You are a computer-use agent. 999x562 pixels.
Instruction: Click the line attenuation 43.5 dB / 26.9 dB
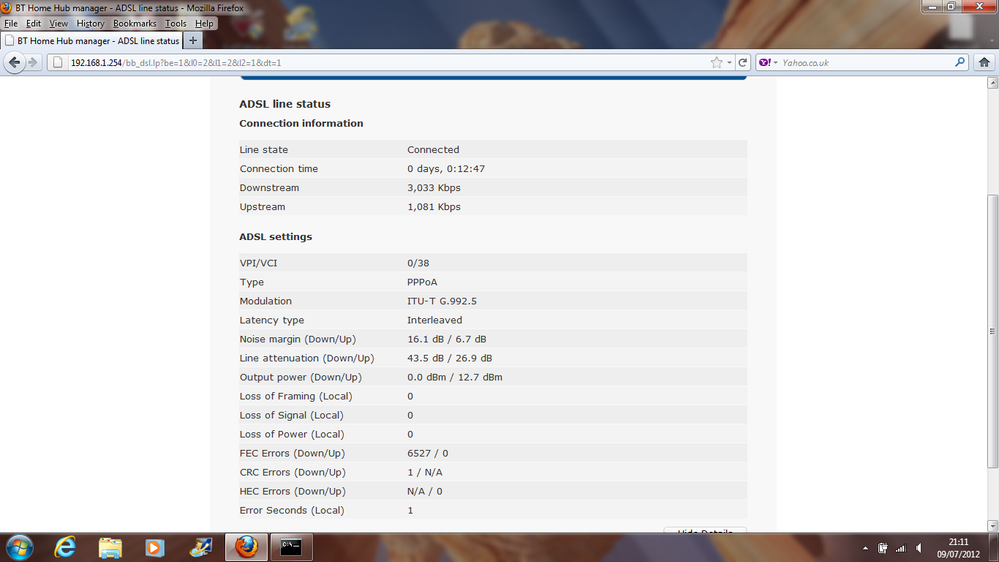point(450,359)
